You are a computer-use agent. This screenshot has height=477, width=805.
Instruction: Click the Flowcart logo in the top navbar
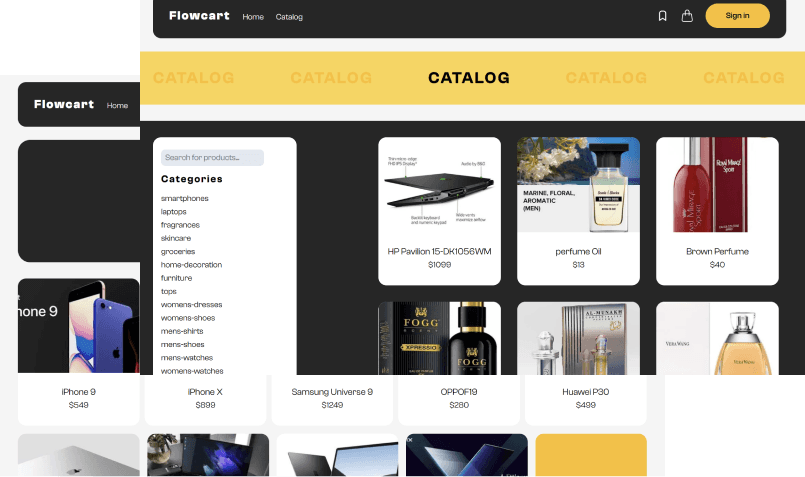click(199, 16)
